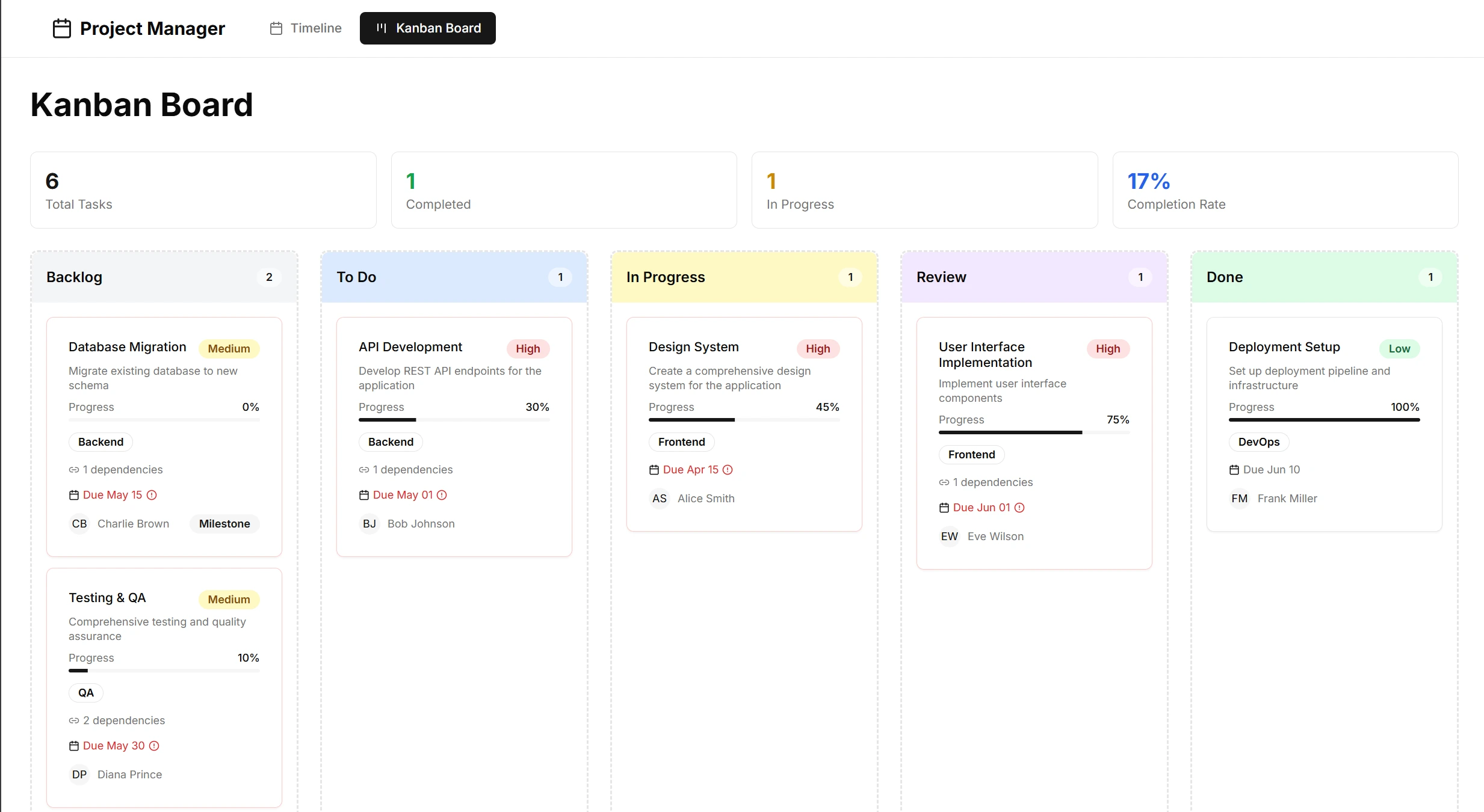This screenshot has height=812, width=1484.
Task: Click the Completion Rate 17% stat card
Action: [1285, 190]
